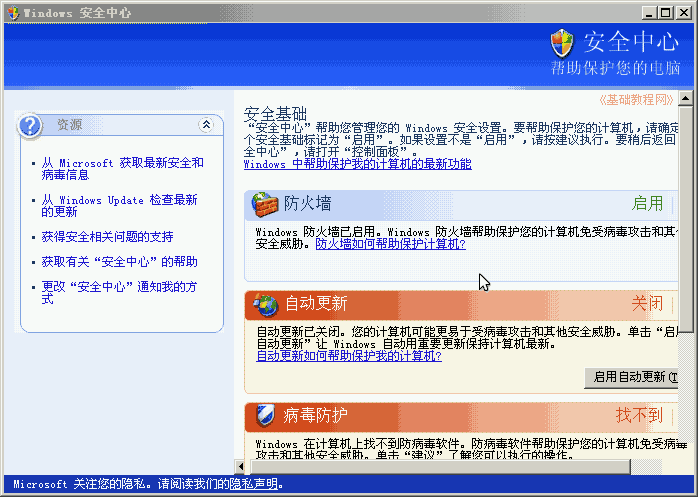Click the question mark 资源 help icon

30,126
